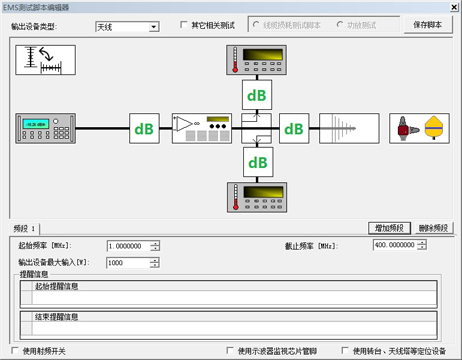
Task: Click the 增加频段 button
Action: point(389,228)
